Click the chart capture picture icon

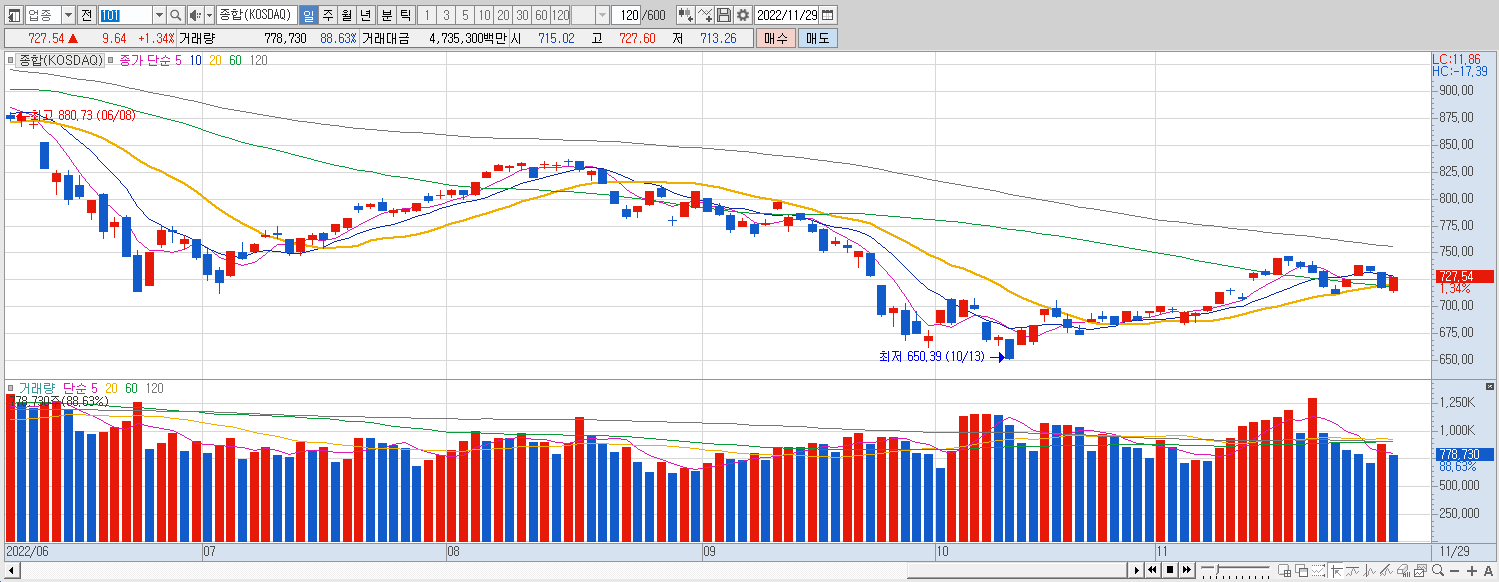pos(1421,570)
